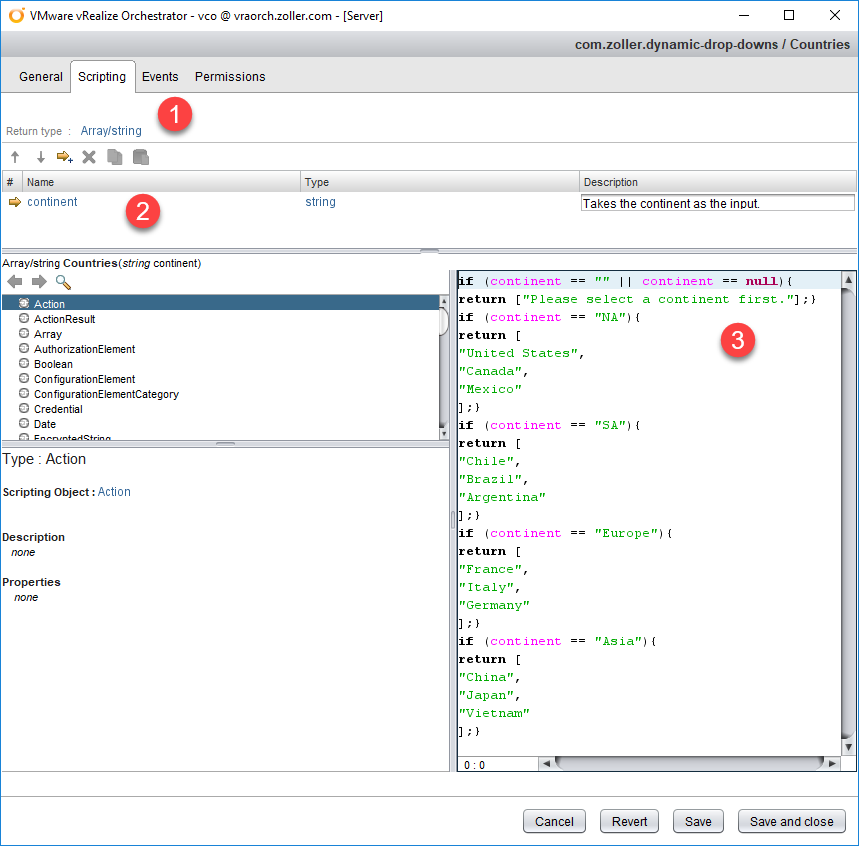This screenshot has height=846, width=859.
Task: Edit the continent description field
Action: point(717,203)
